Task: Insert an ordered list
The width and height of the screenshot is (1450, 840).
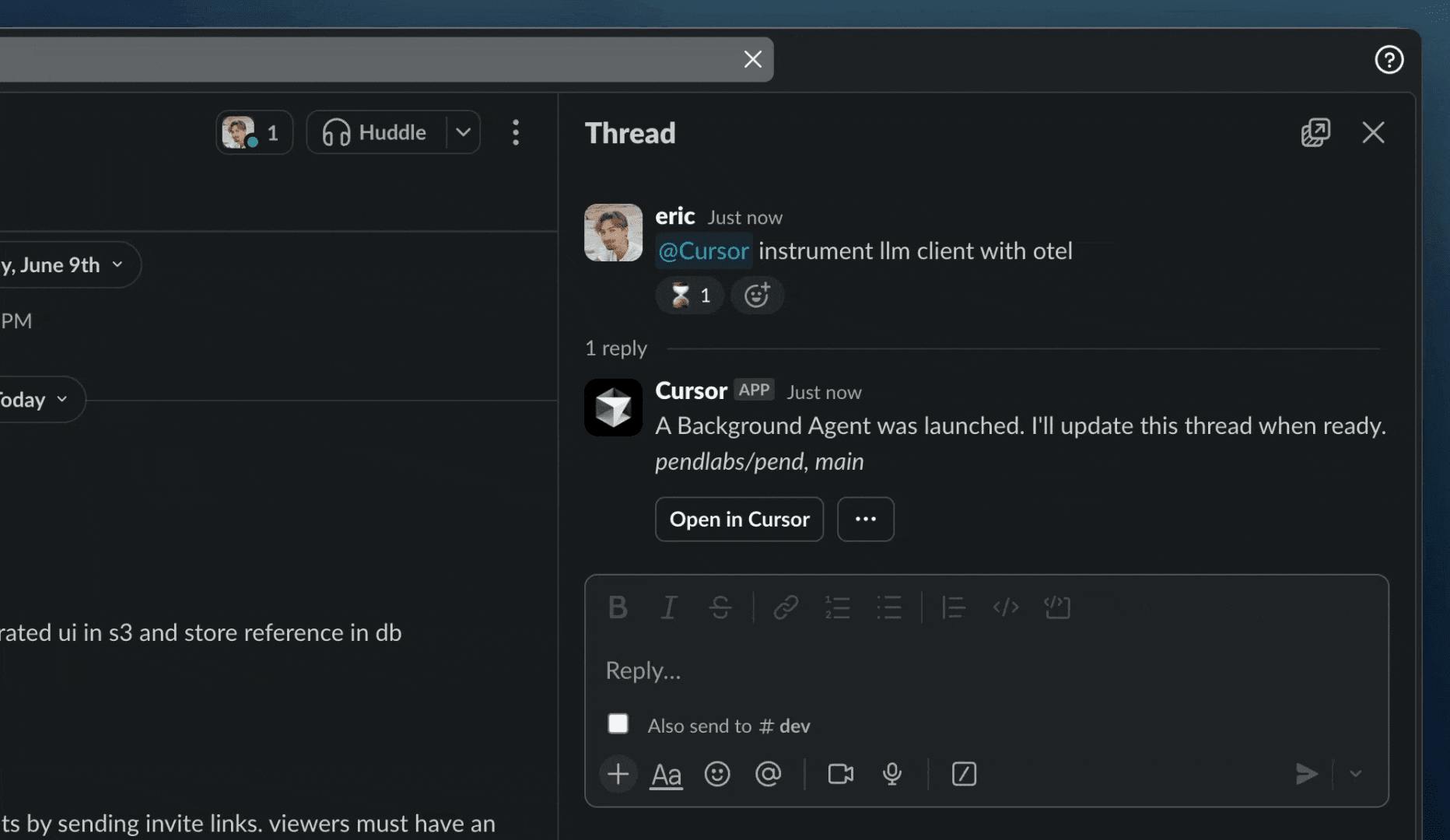Action: [x=837, y=607]
